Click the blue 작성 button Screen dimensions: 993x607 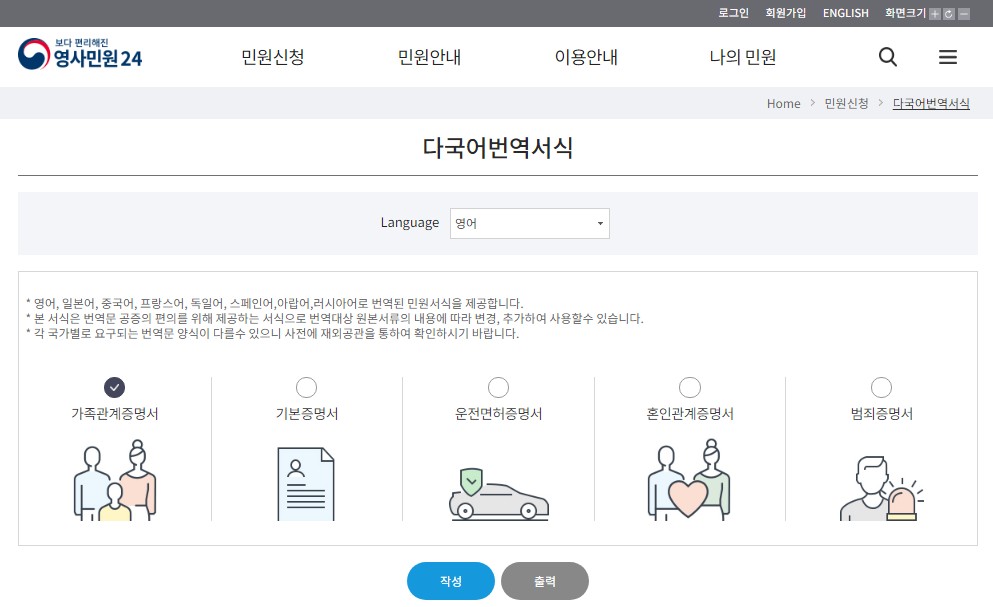coord(451,581)
